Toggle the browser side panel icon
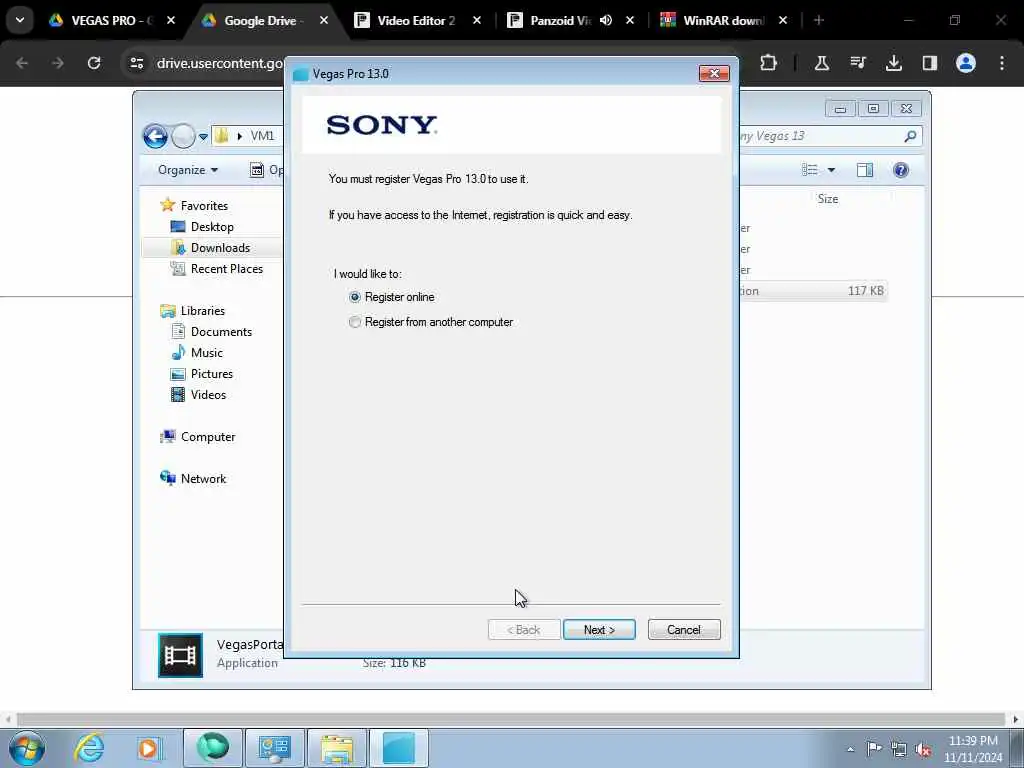This screenshot has width=1024, height=768. click(x=929, y=63)
